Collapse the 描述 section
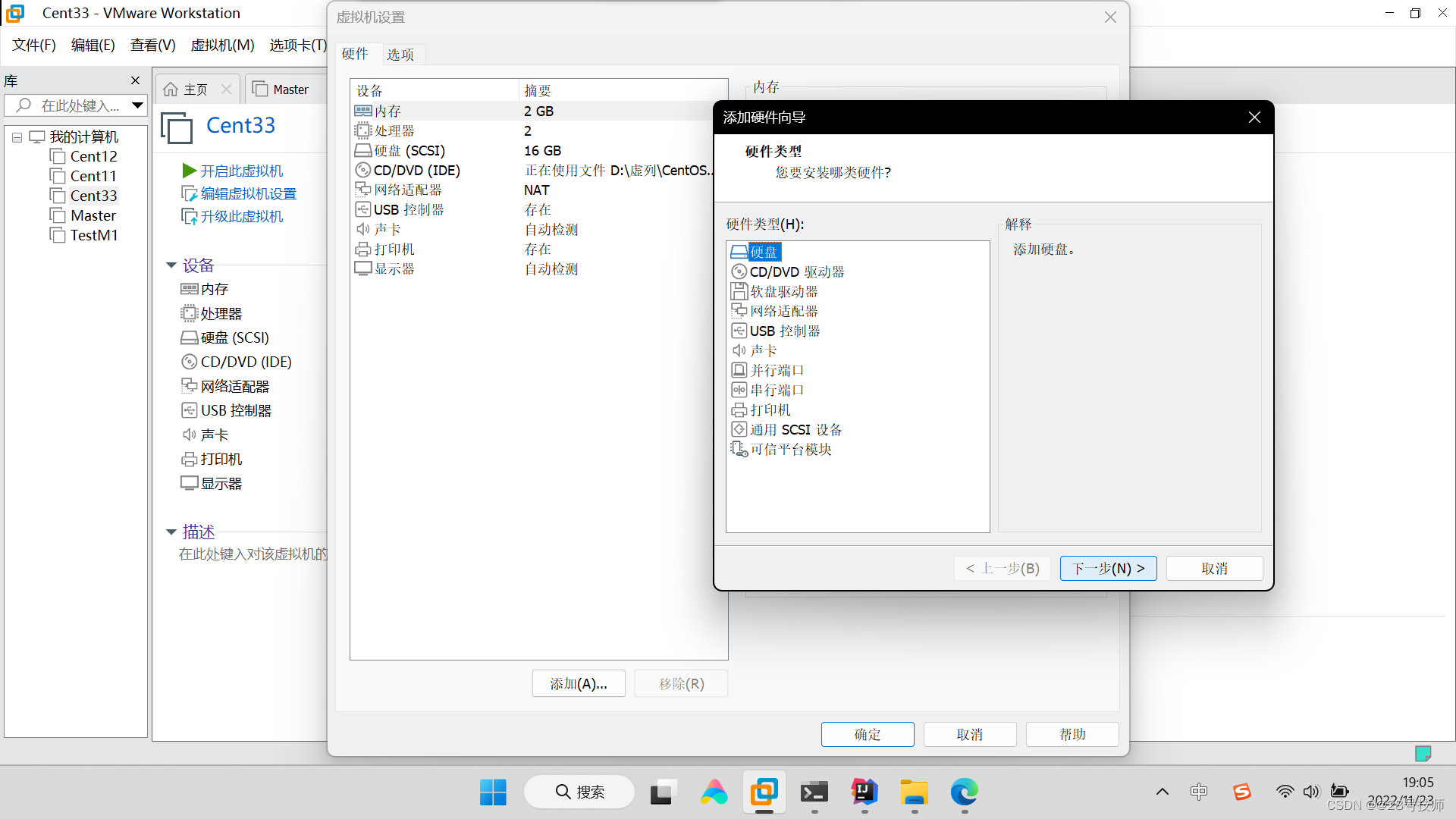 [171, 532]
